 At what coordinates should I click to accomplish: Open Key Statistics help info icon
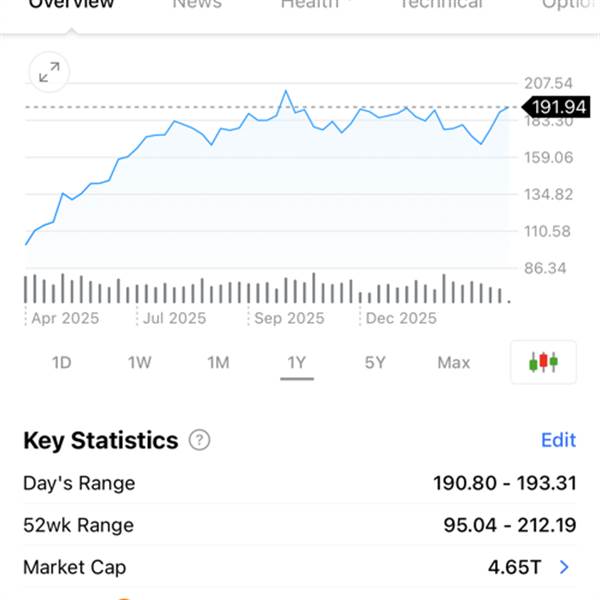[200, 440]
